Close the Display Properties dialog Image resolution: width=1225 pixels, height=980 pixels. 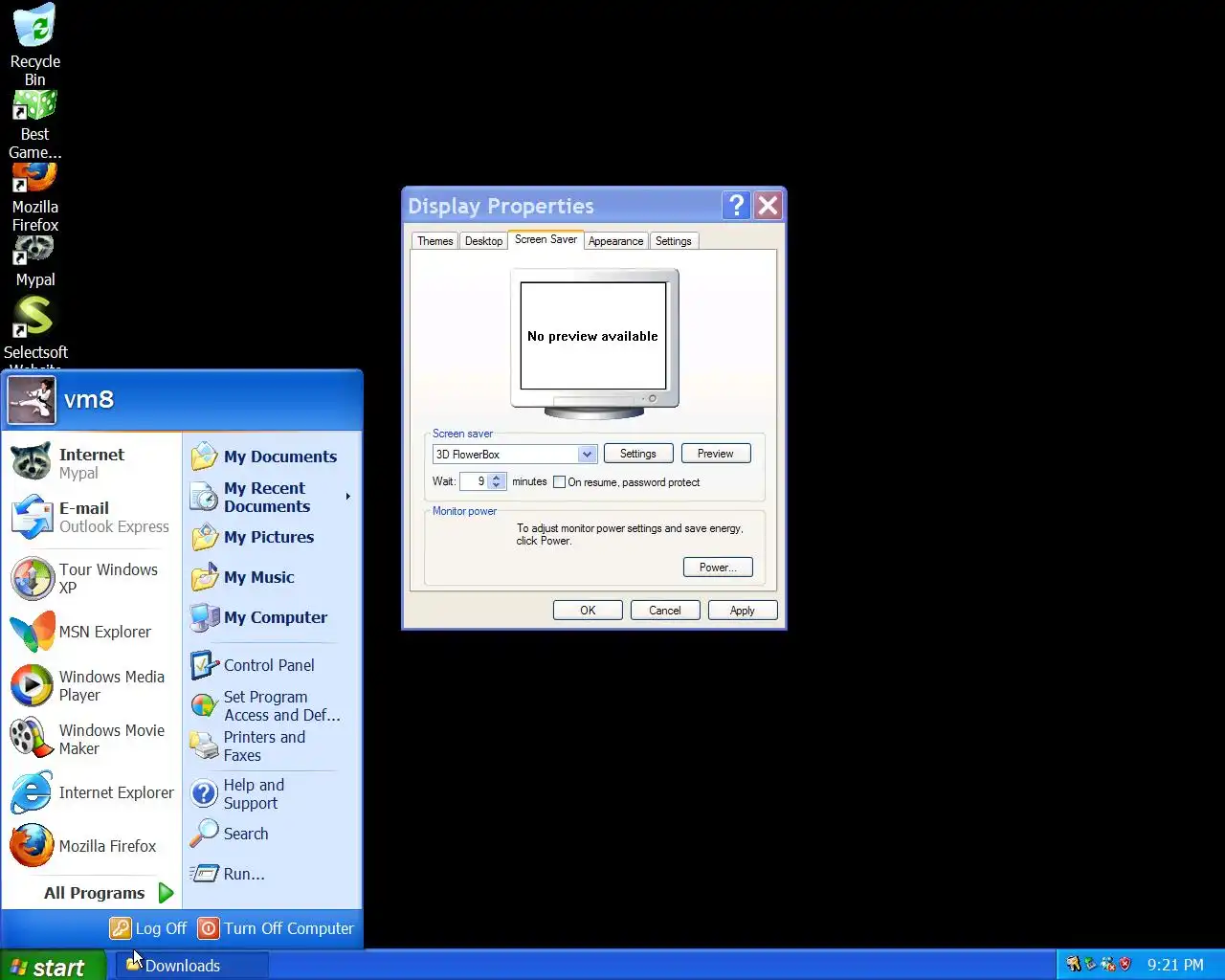pyautogui.click(x=768, y=205)
